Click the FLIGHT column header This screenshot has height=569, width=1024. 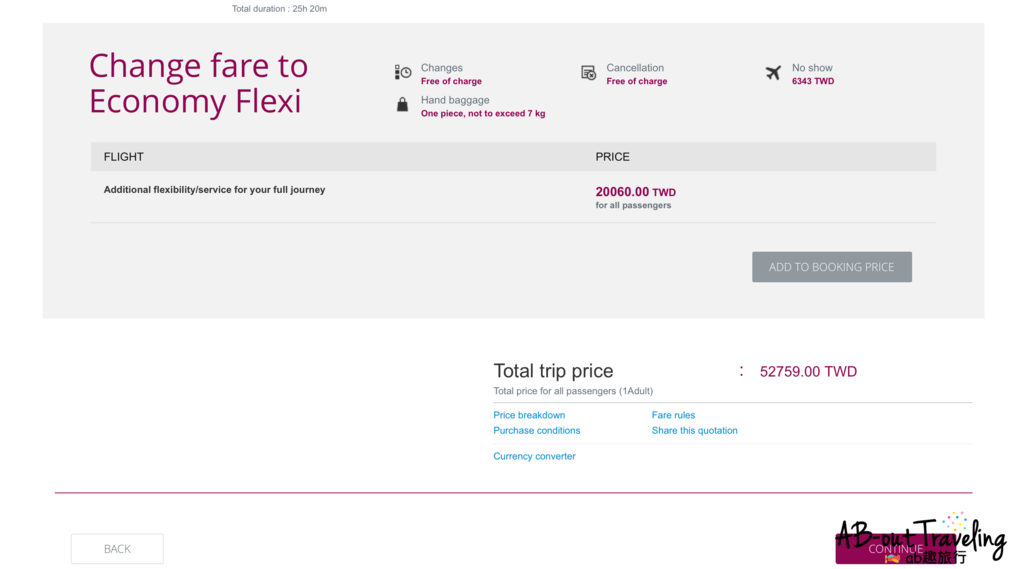pos(124,157)
